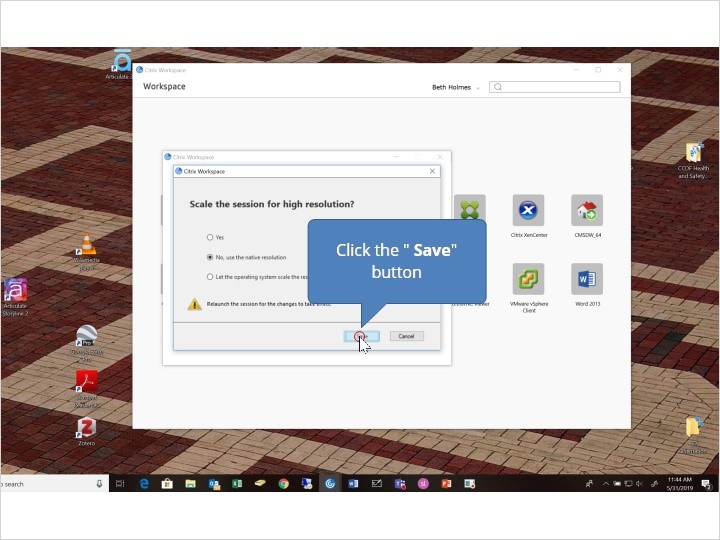The height and width of the screenshot is (540, 720).
Task: Click the Task View taskbar button
Action: 120,484
